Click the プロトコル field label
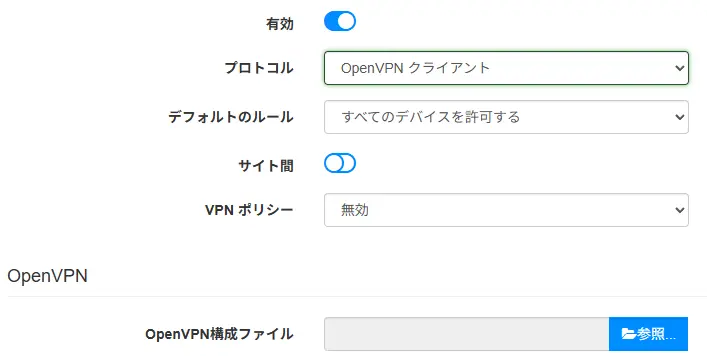 (259, 68)
